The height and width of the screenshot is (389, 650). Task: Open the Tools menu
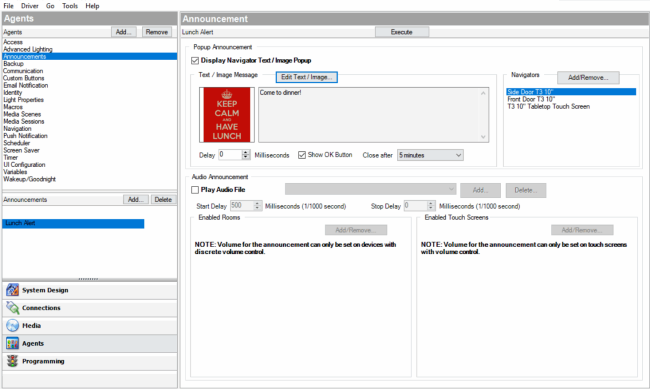click(x=70, y=6)
